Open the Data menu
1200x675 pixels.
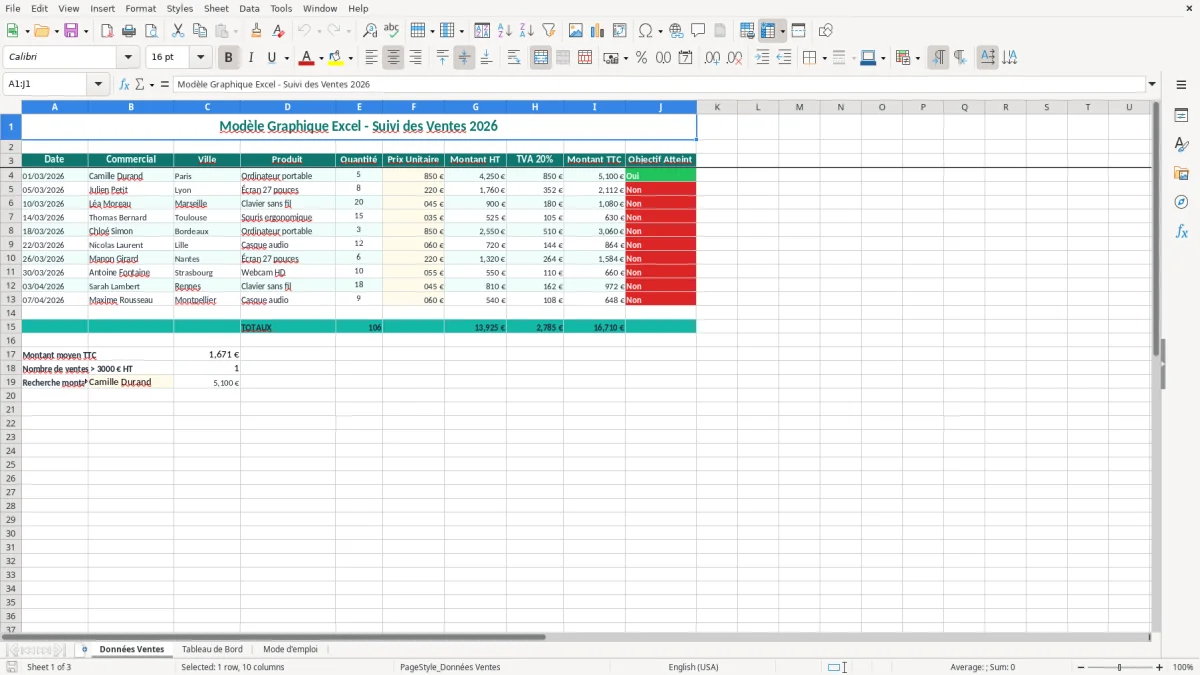(x=249, y=8)
